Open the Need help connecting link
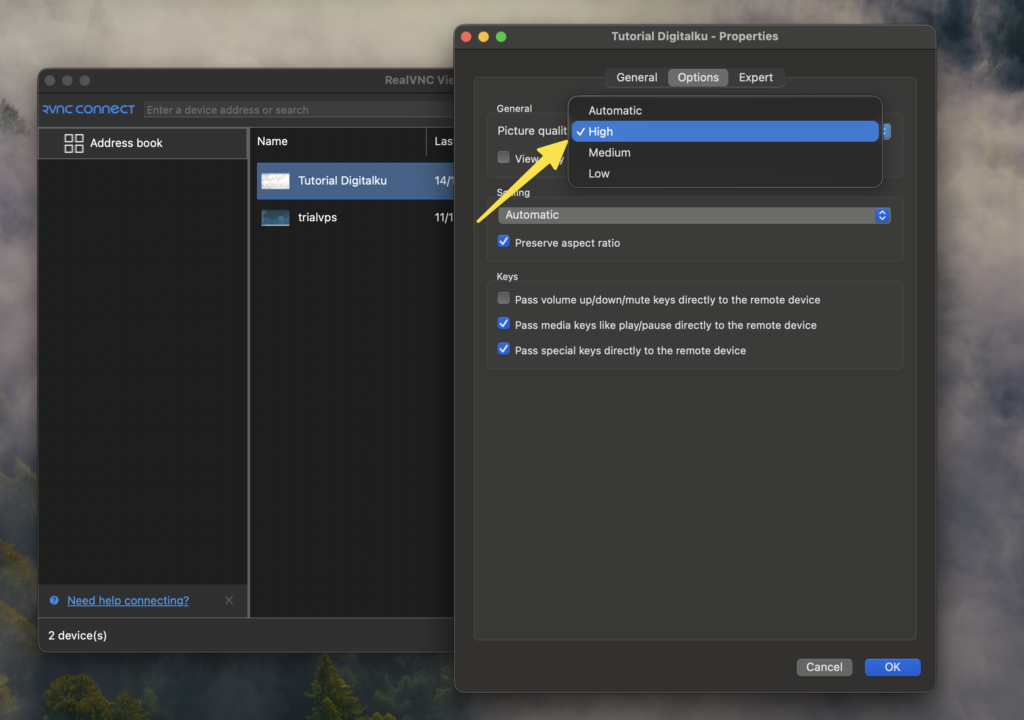This screenshot has height=720, width=1024. point(127,601)
